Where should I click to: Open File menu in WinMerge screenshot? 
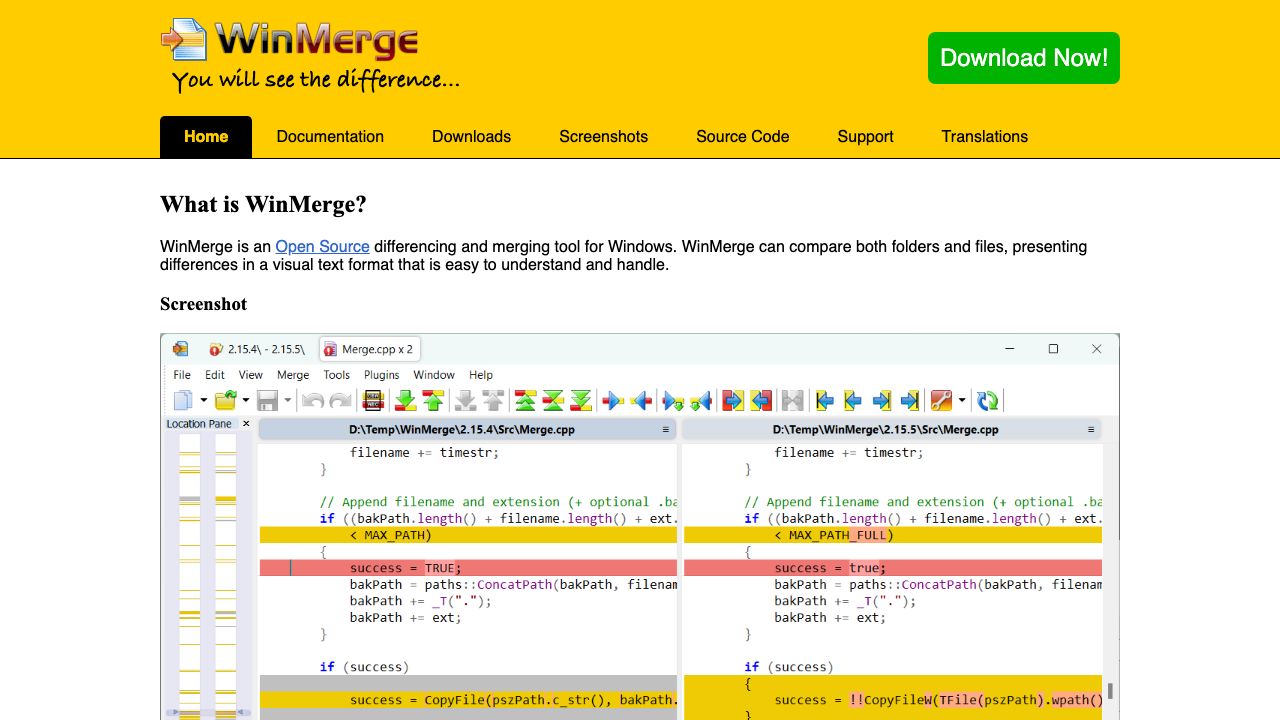(182, 375)
